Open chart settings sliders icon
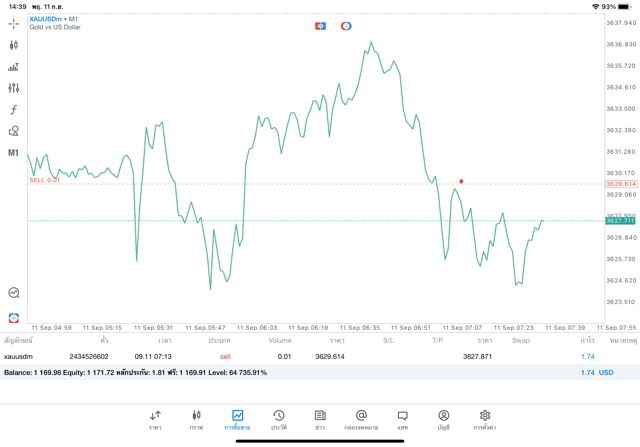This screenshot has width=640, height=447. coord(14,88)
